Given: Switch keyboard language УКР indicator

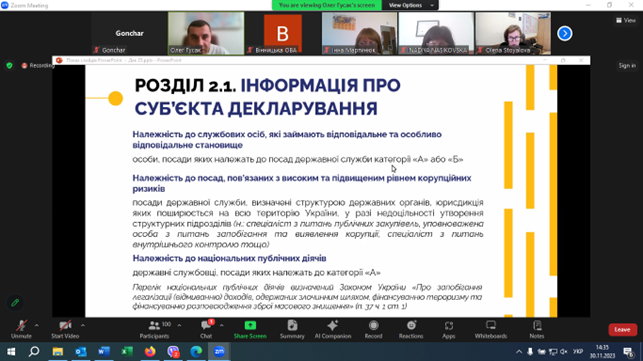Looking at the screenshot, I should 578,352.
